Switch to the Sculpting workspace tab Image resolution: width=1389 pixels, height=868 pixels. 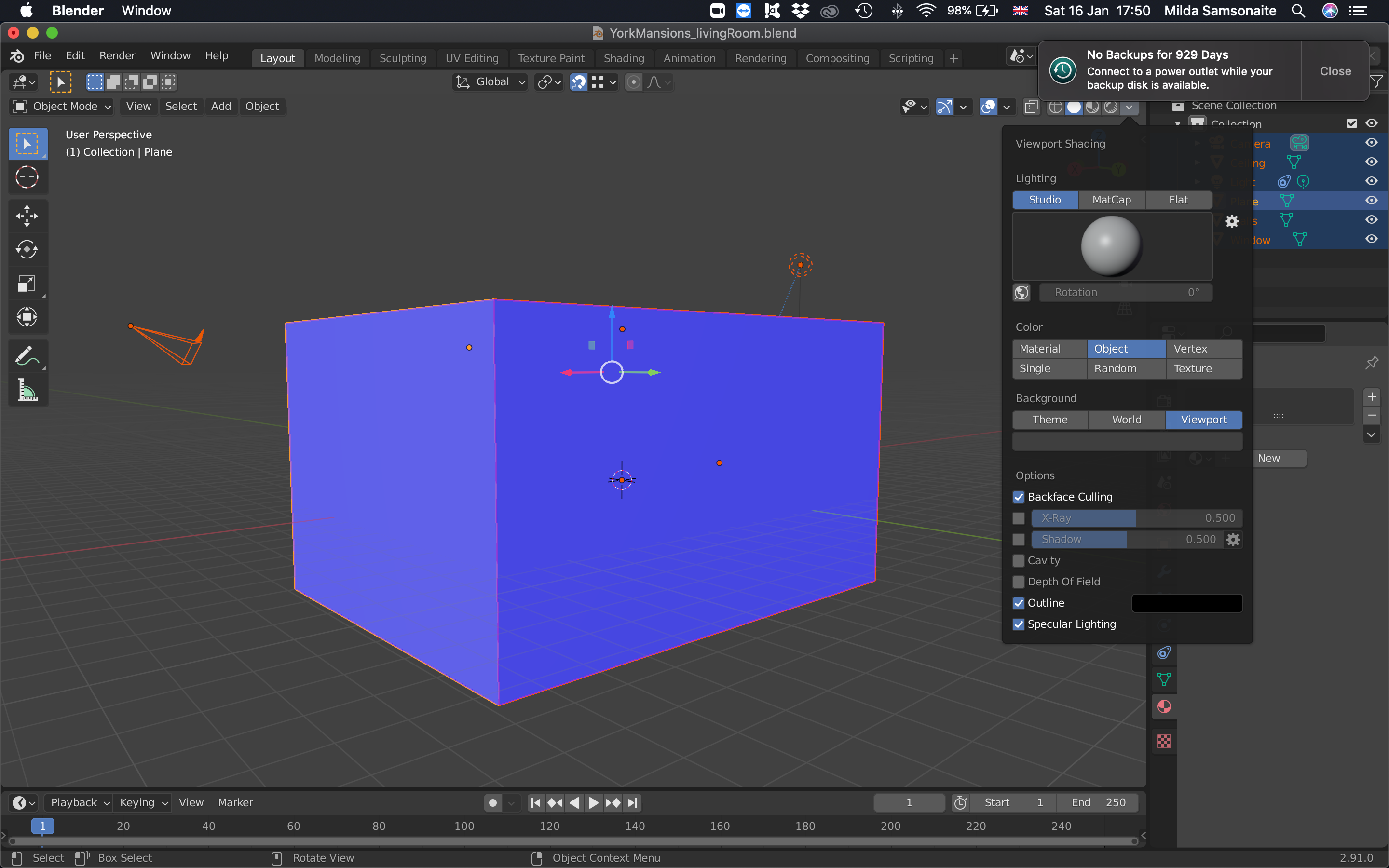(402, 58)
